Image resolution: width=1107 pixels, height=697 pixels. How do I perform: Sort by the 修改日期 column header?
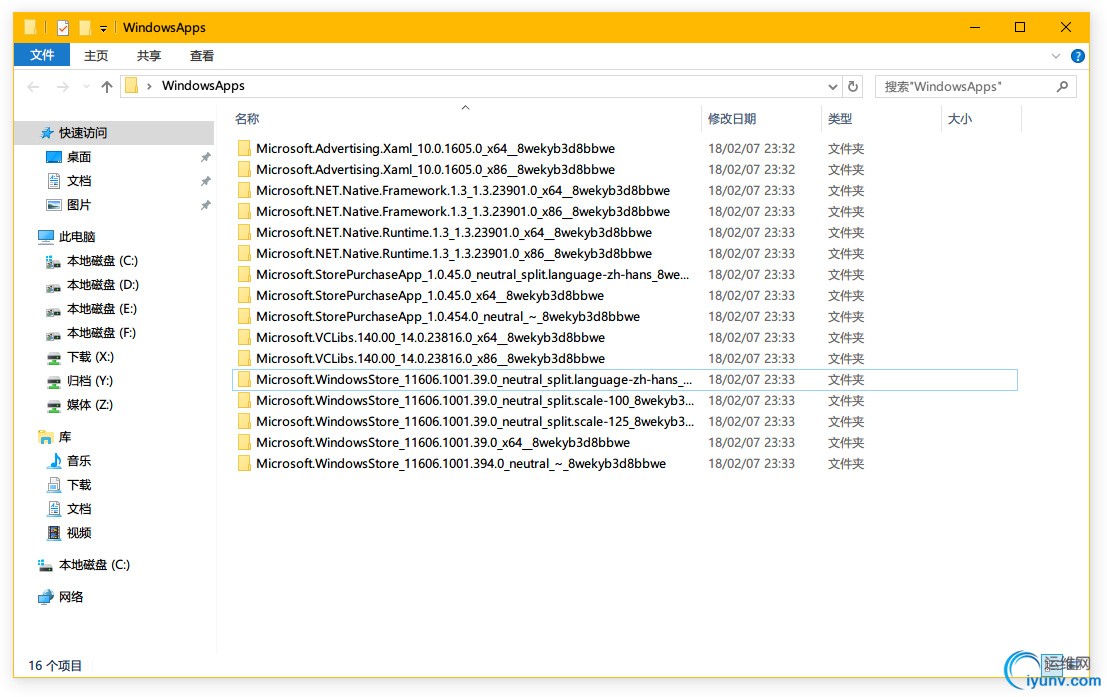(x=732, y=119)
